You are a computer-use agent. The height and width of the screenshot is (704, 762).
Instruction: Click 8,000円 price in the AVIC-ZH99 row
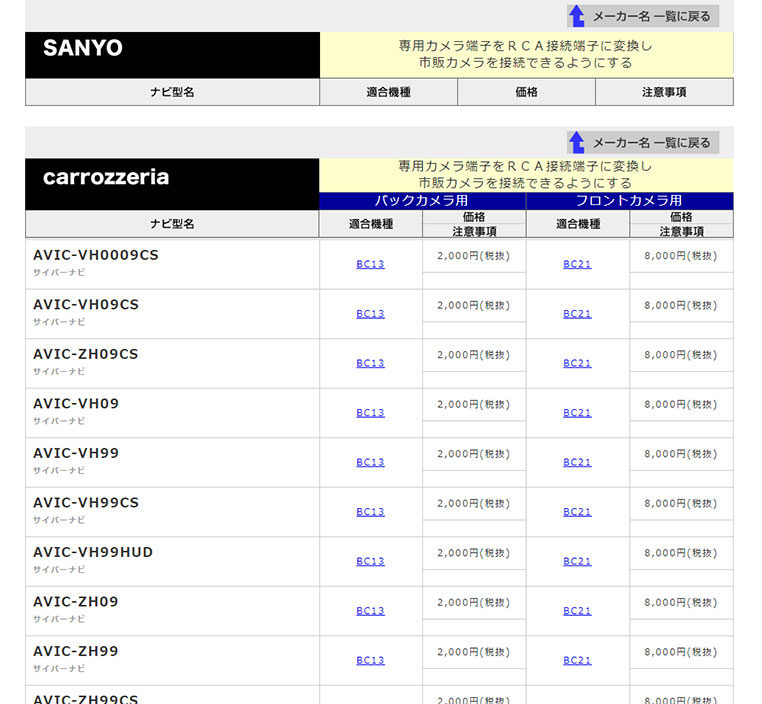coord(681,652)
